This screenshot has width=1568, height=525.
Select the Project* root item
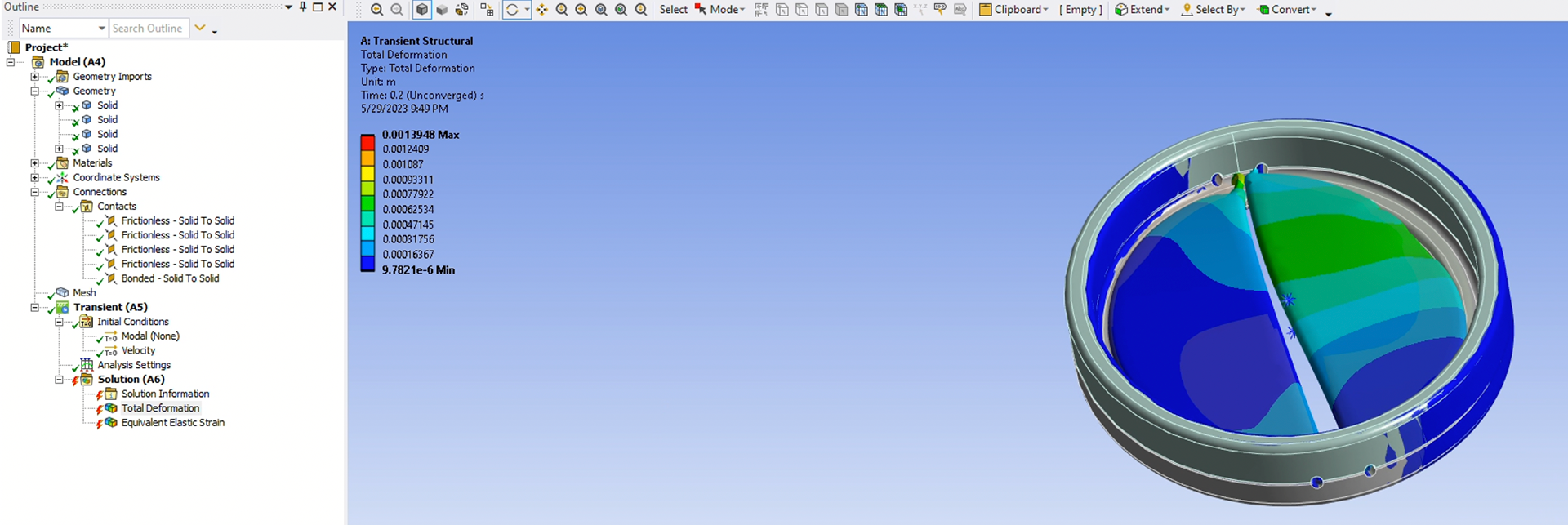pyautogui.click(x=47, y=47)
